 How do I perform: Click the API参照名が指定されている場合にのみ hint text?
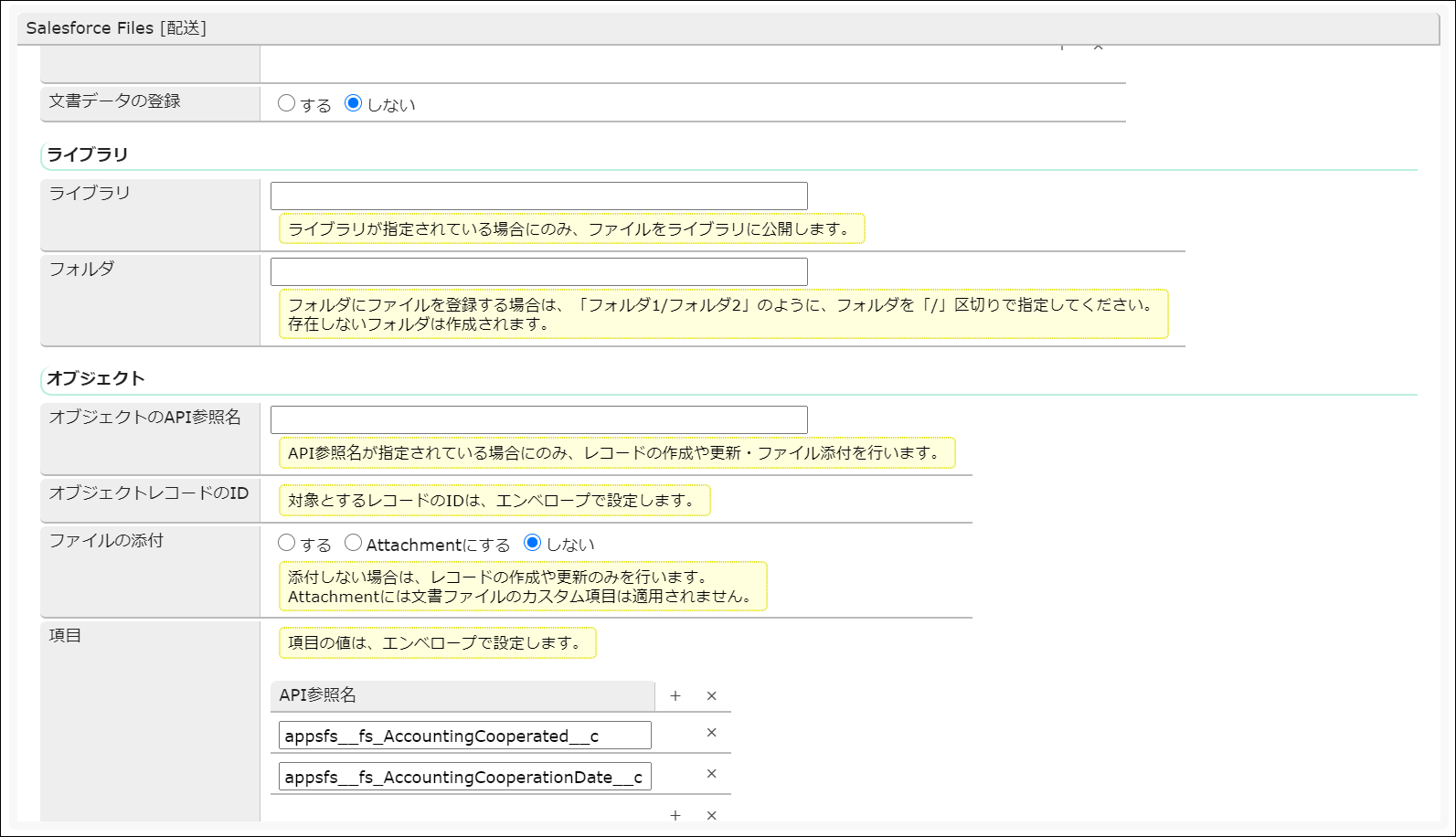point(617,452)
